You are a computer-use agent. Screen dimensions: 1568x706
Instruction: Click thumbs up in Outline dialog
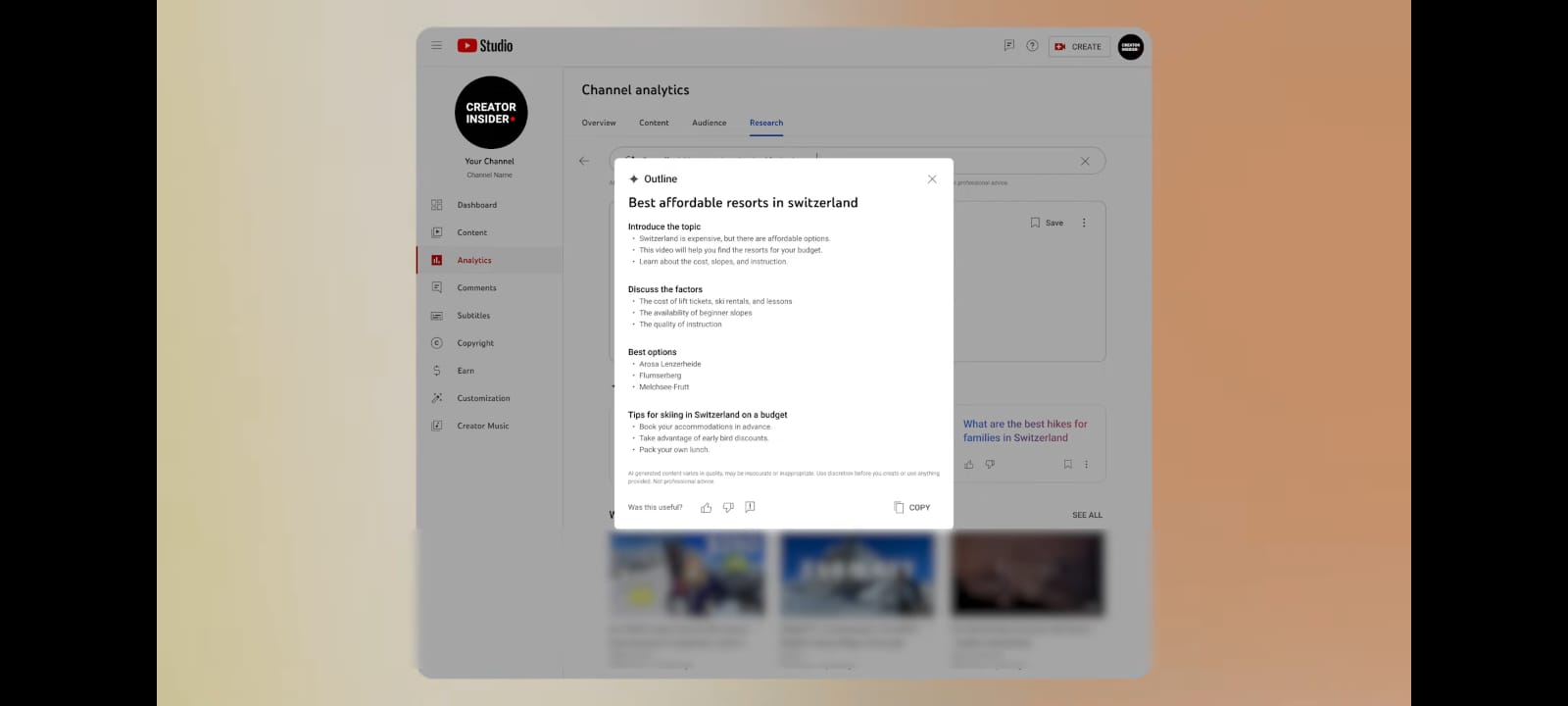[x=706, y=508]
